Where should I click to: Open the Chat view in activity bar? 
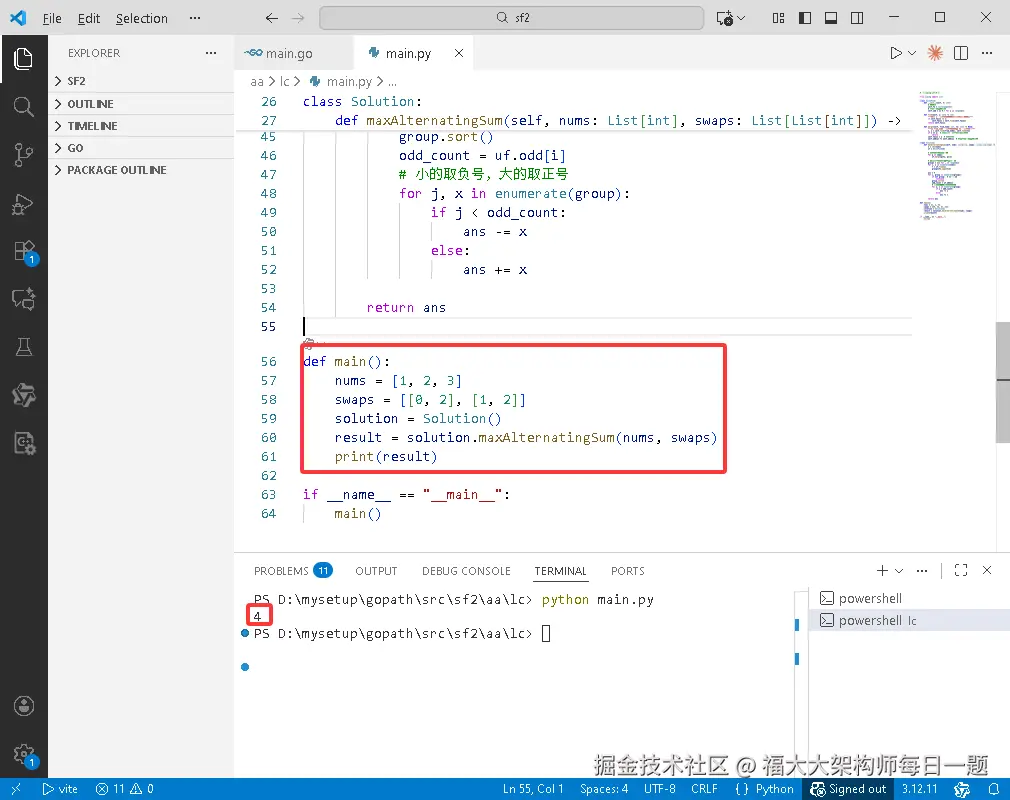[x=23, y=300]
